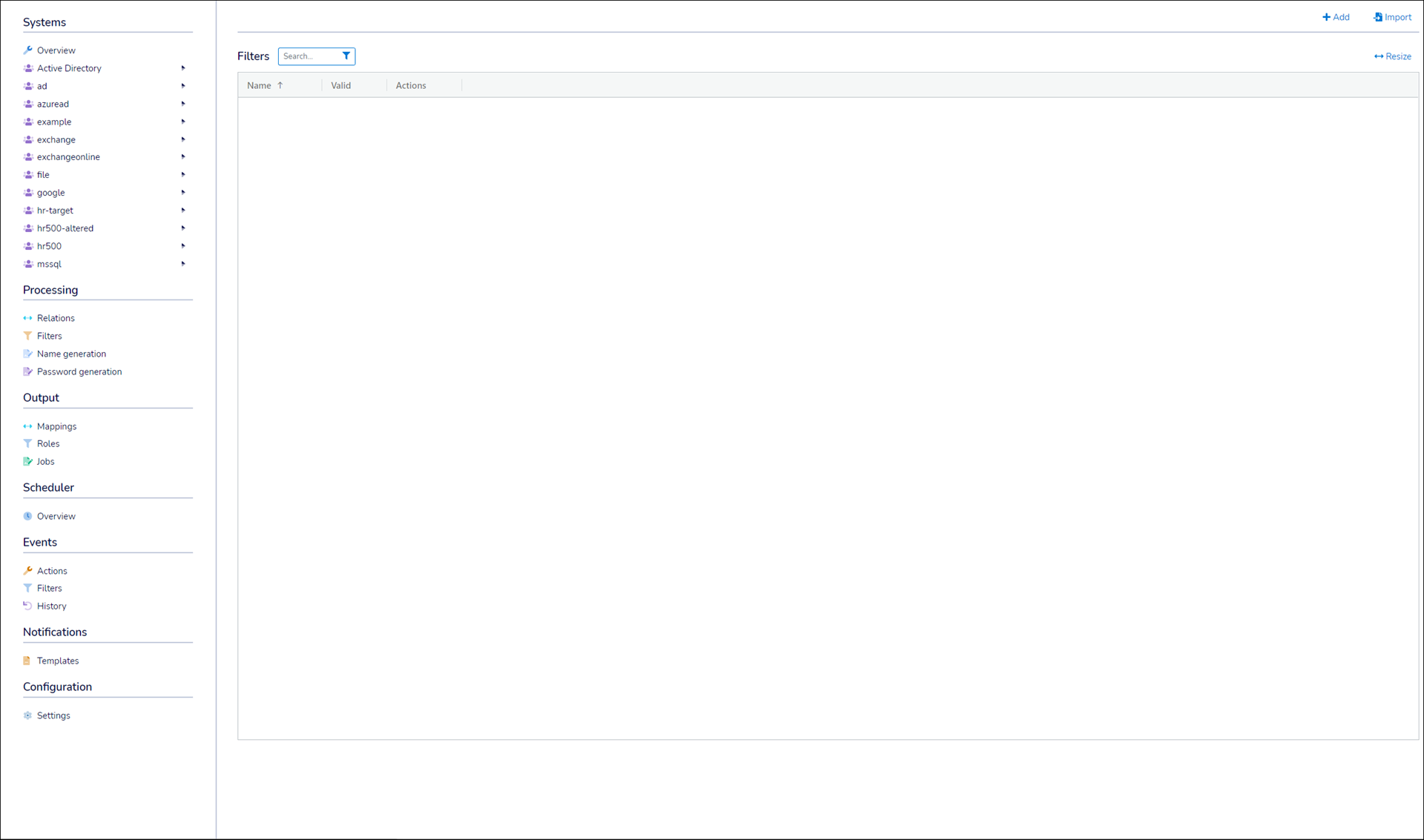Click the clock icon beside Scheduler Overview

pyautogui.click(x=27, y=515)
